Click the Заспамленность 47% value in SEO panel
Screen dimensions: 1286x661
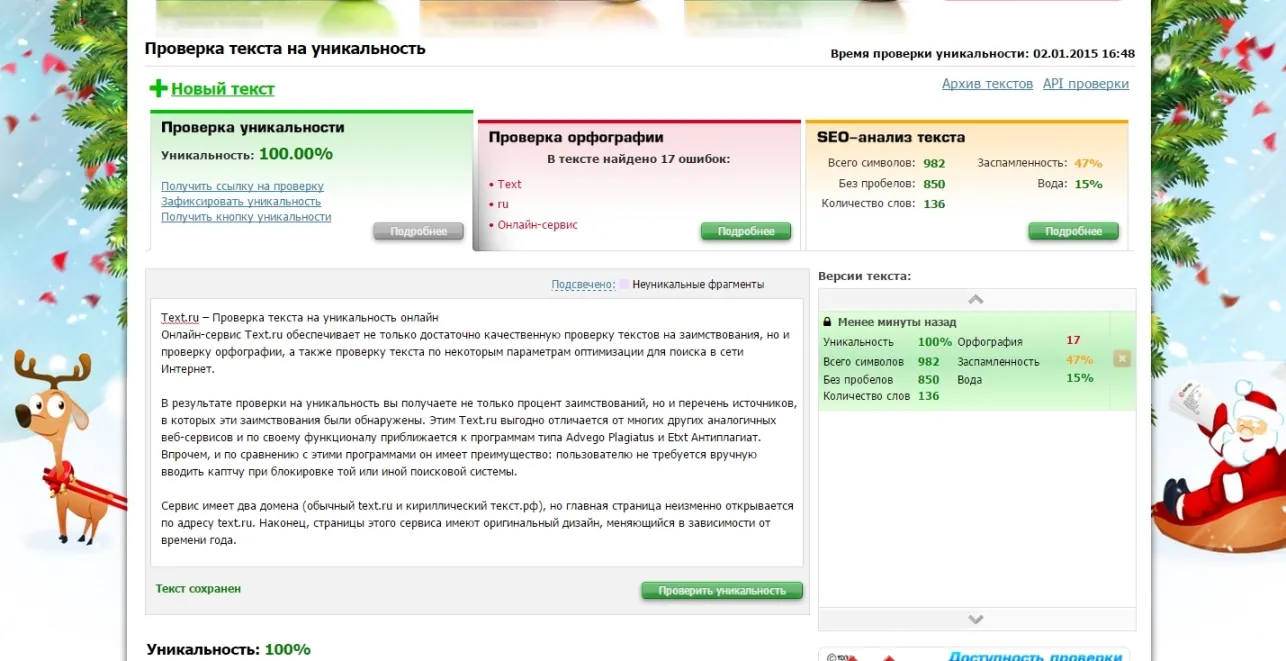tap(1088, 163)
